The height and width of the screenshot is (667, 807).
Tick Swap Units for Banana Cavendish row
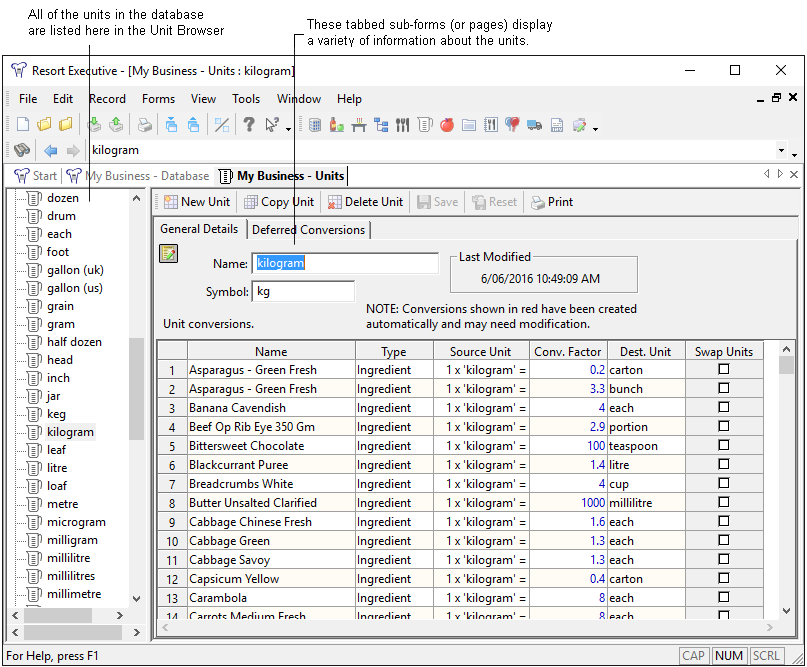pos(724,407)
